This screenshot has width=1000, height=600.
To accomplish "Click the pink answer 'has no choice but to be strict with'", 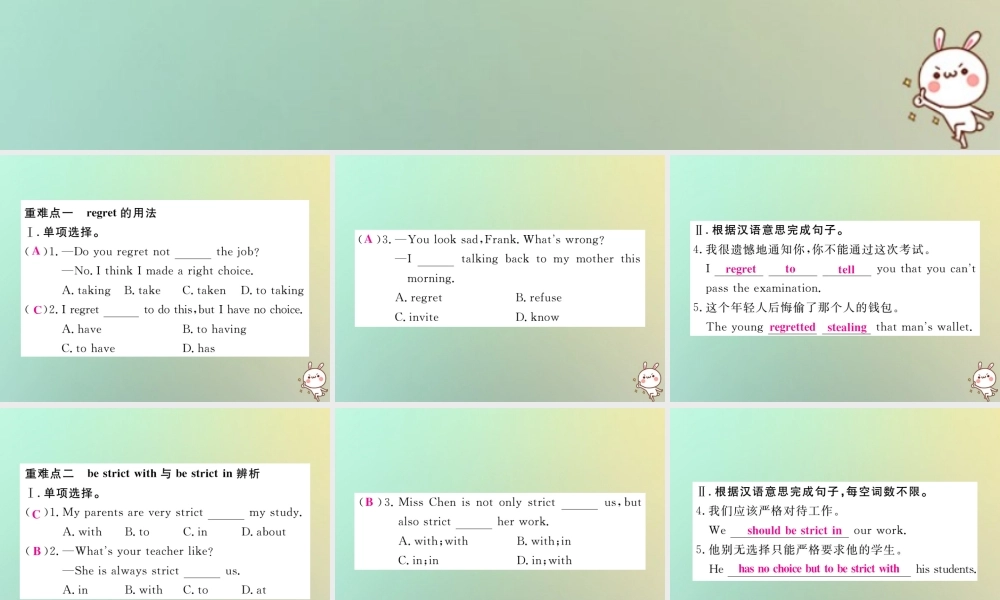I will click(x=819, y=569).
